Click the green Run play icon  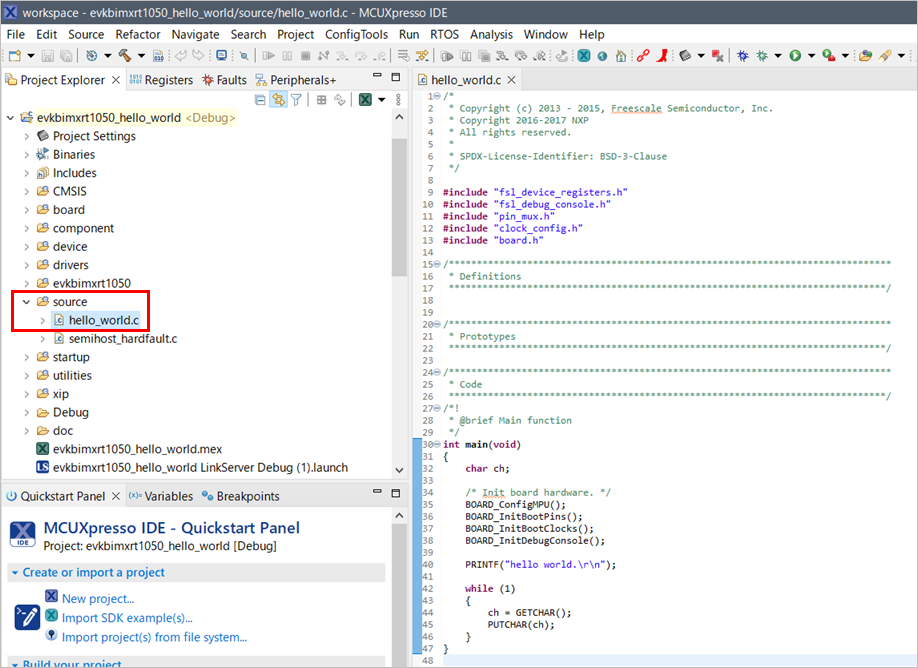tap(795, 56)
